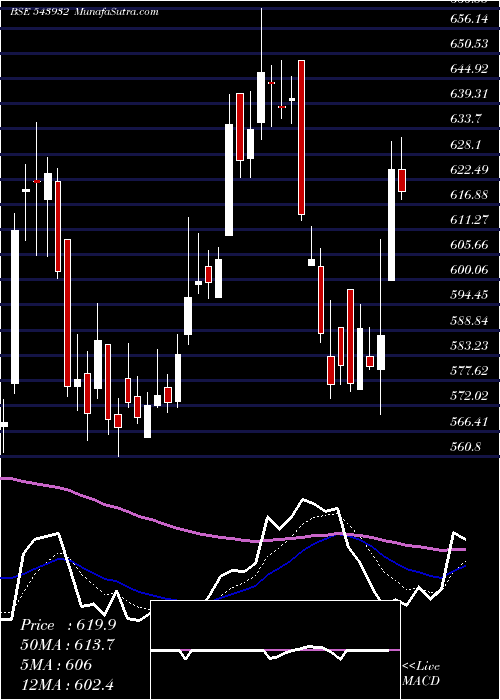The width and height of the screenshot is (500, 700).
Task: Click the <<Live MACD label
Action: coord(421,673)
